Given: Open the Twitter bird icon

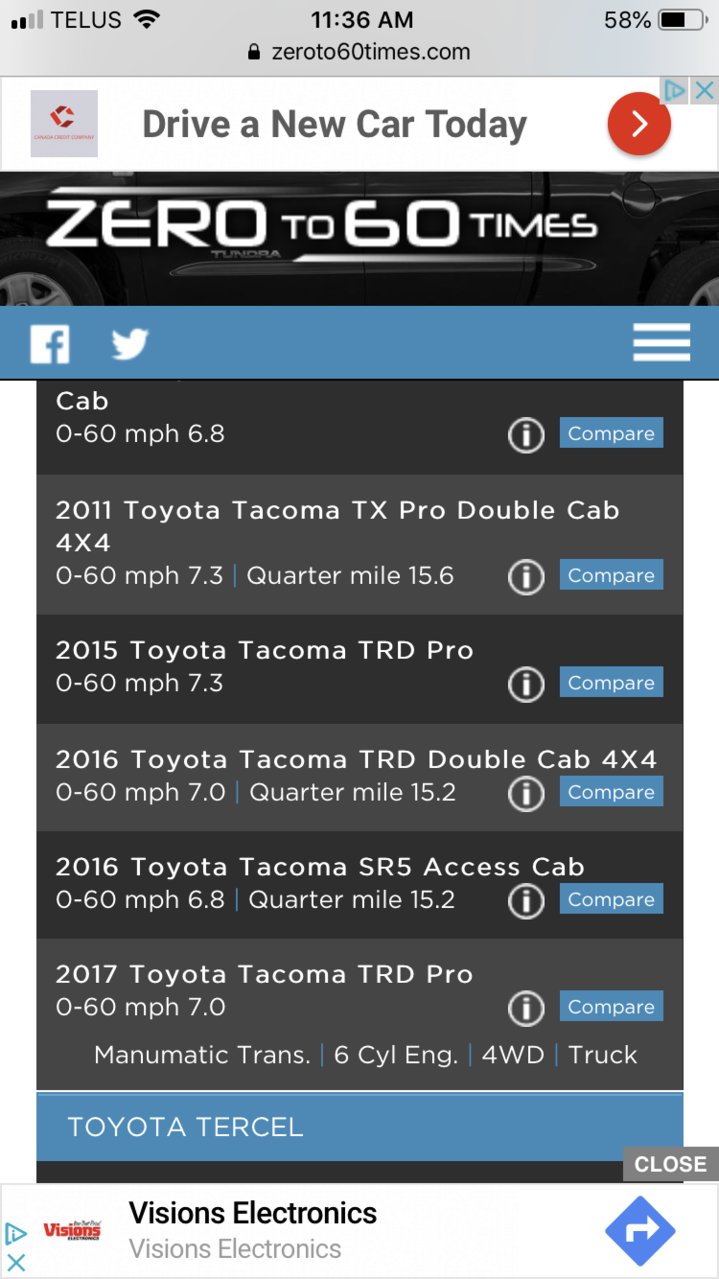Looking at the screenshot, I should point(130,344).
